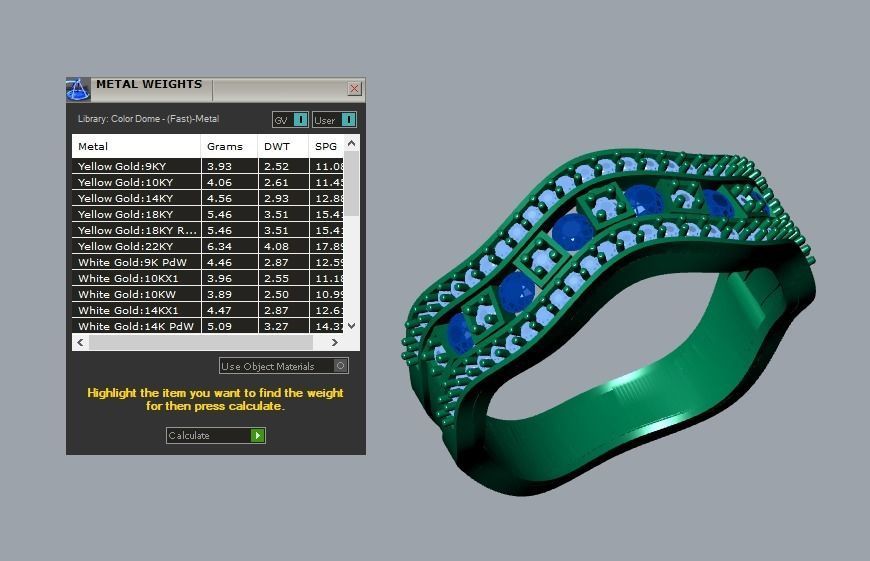Select the Yellow Gold:18KY row
Viewport: 870px width, 561px height.
[x=208, y=214]
